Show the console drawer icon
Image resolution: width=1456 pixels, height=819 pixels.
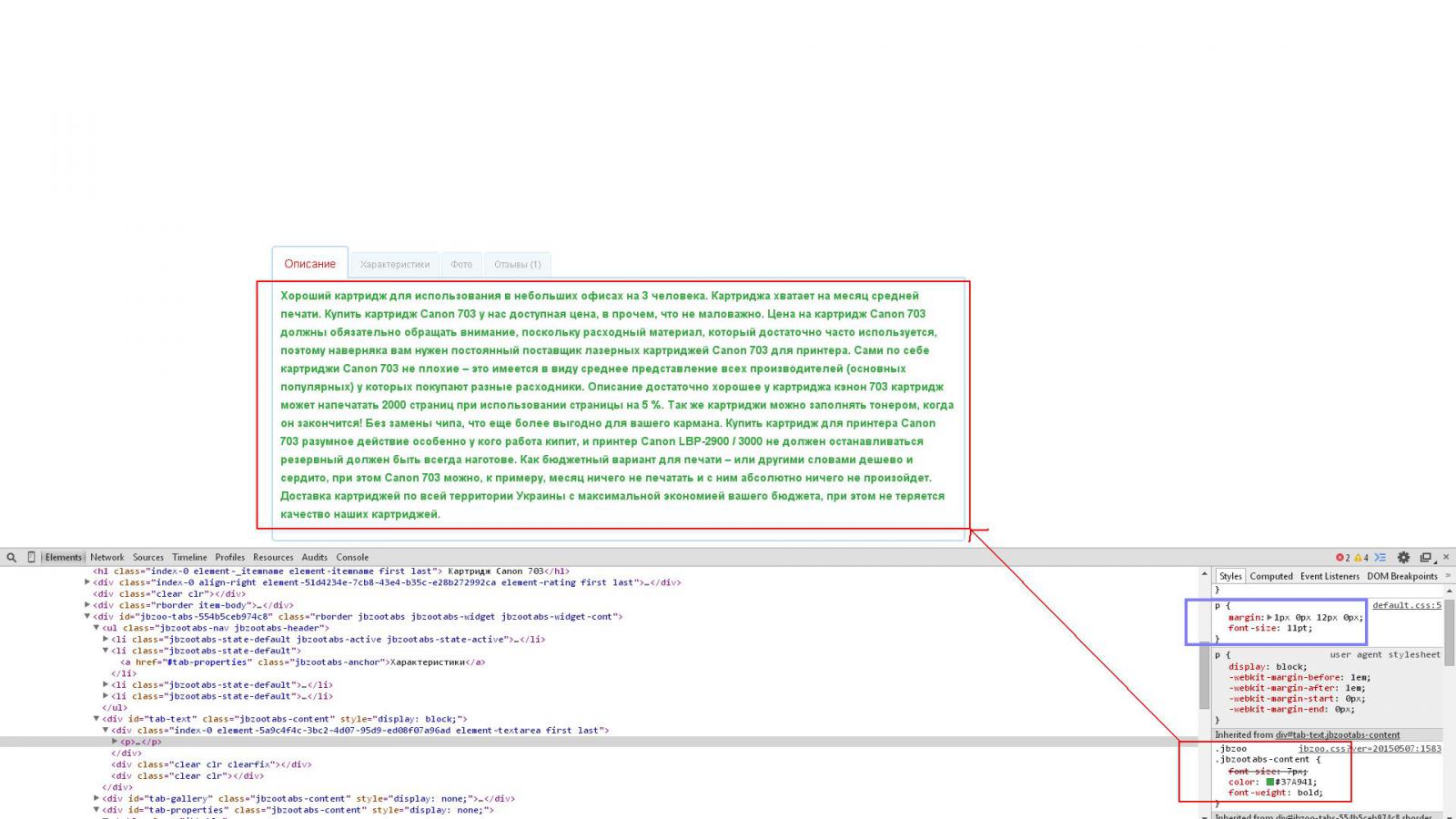point(1380,558)
